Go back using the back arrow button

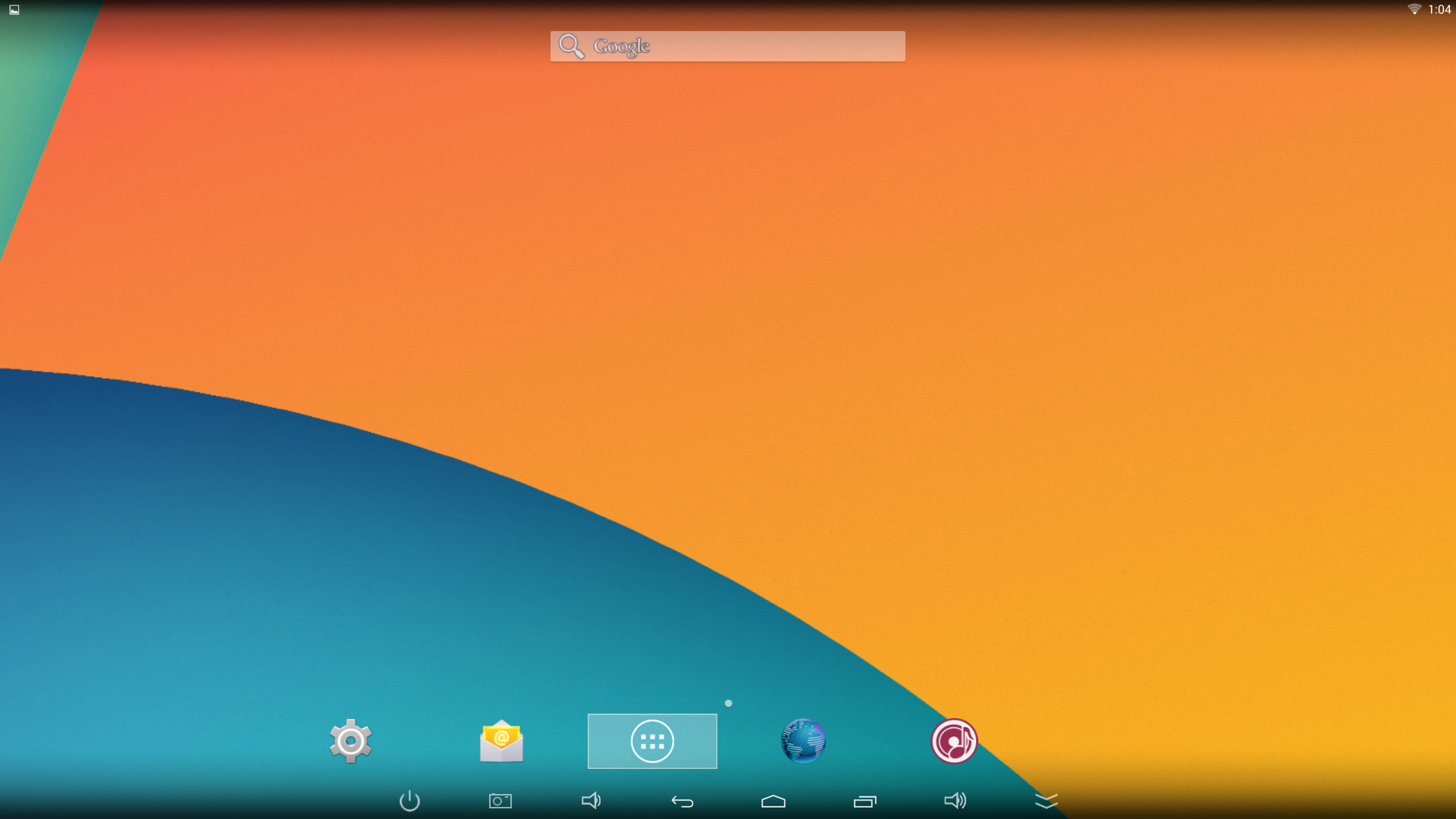pos(681,800)
